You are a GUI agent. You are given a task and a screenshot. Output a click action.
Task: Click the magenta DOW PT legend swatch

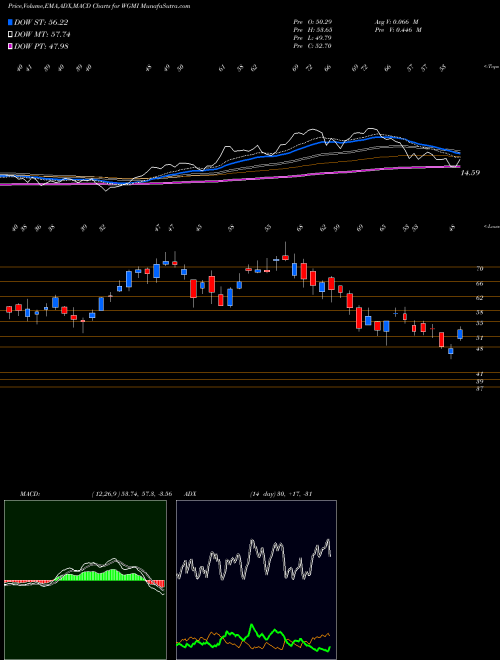[10, 46]
